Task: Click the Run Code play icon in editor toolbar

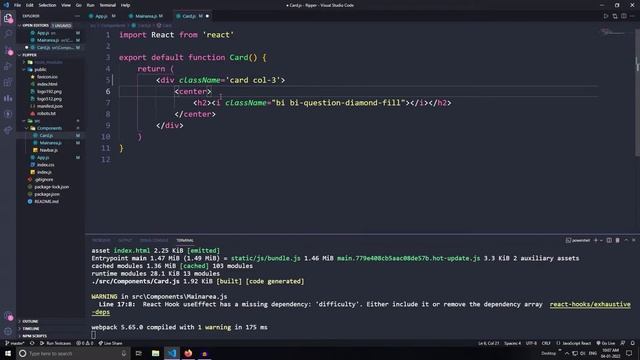Action: point(606,16)
